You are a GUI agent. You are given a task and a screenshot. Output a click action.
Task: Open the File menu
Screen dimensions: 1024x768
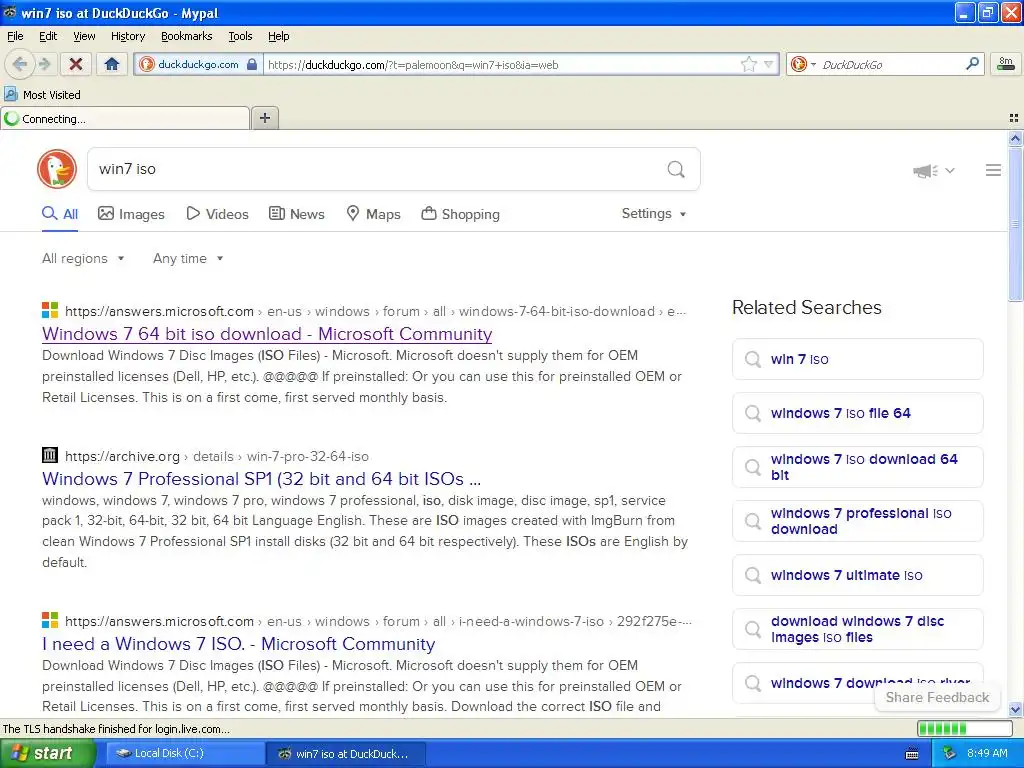(15, 36)
